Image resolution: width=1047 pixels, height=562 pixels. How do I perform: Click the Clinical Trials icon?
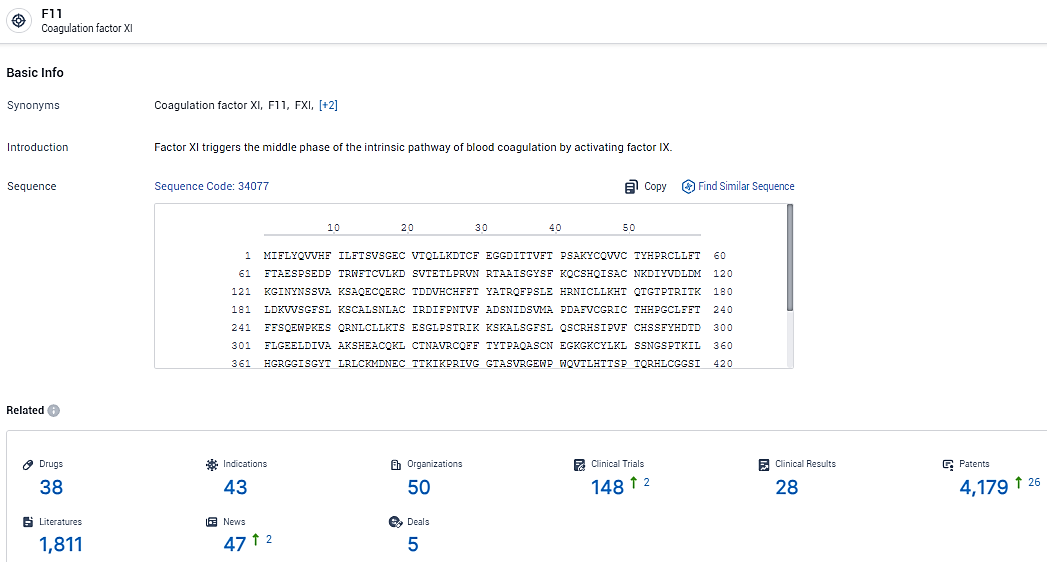pos(580,465)
